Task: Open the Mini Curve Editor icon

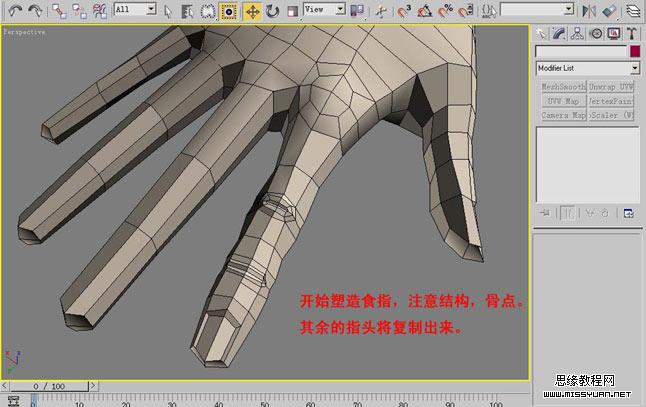Action: (13, 401)
